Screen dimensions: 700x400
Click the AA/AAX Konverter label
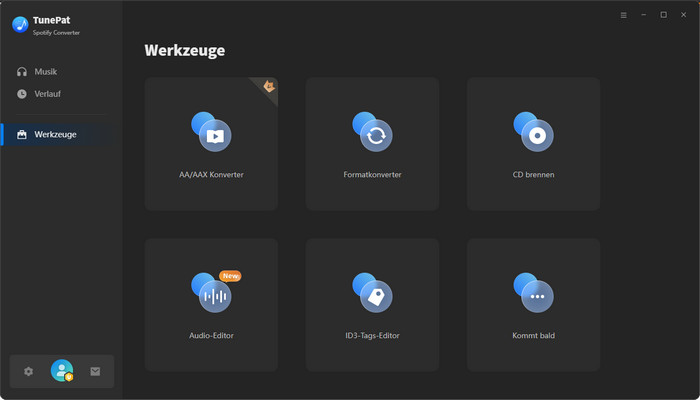click(x=211, y=174)
